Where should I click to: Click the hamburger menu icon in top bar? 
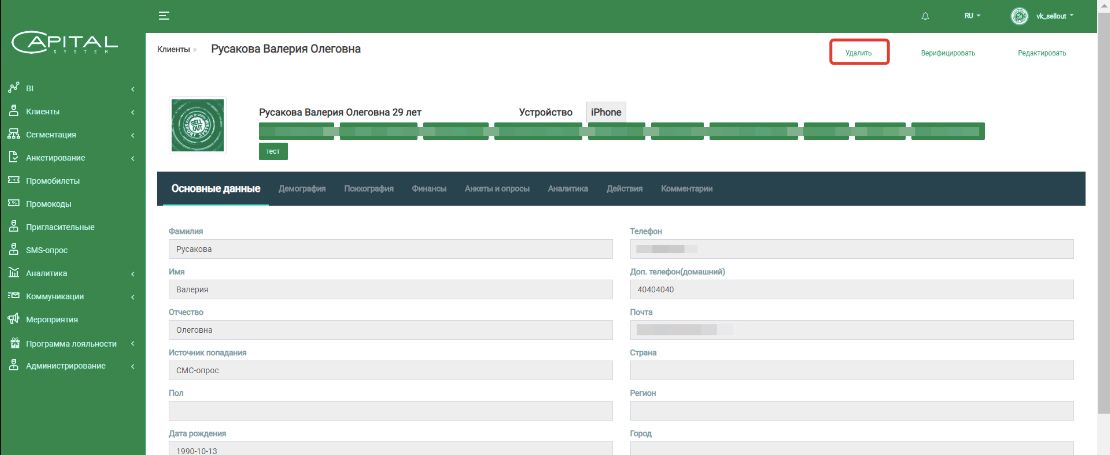164,16
